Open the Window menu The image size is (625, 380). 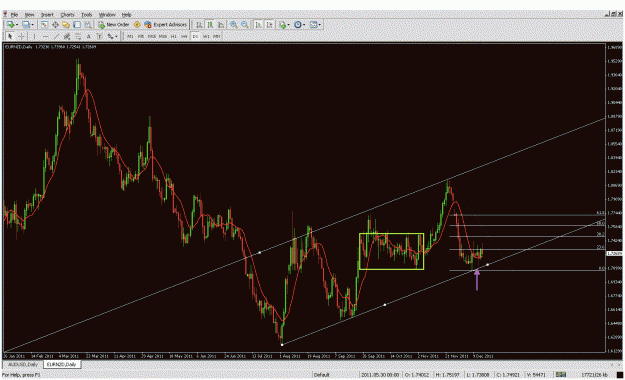(x=107, y=15)
